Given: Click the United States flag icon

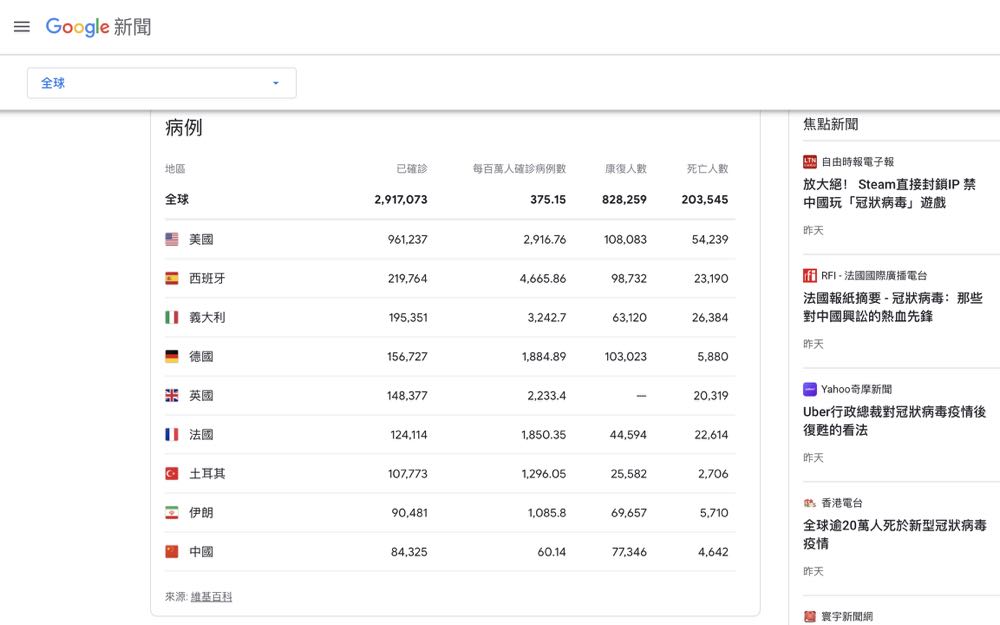Looking at the screenshot, I should click(172, 240).
